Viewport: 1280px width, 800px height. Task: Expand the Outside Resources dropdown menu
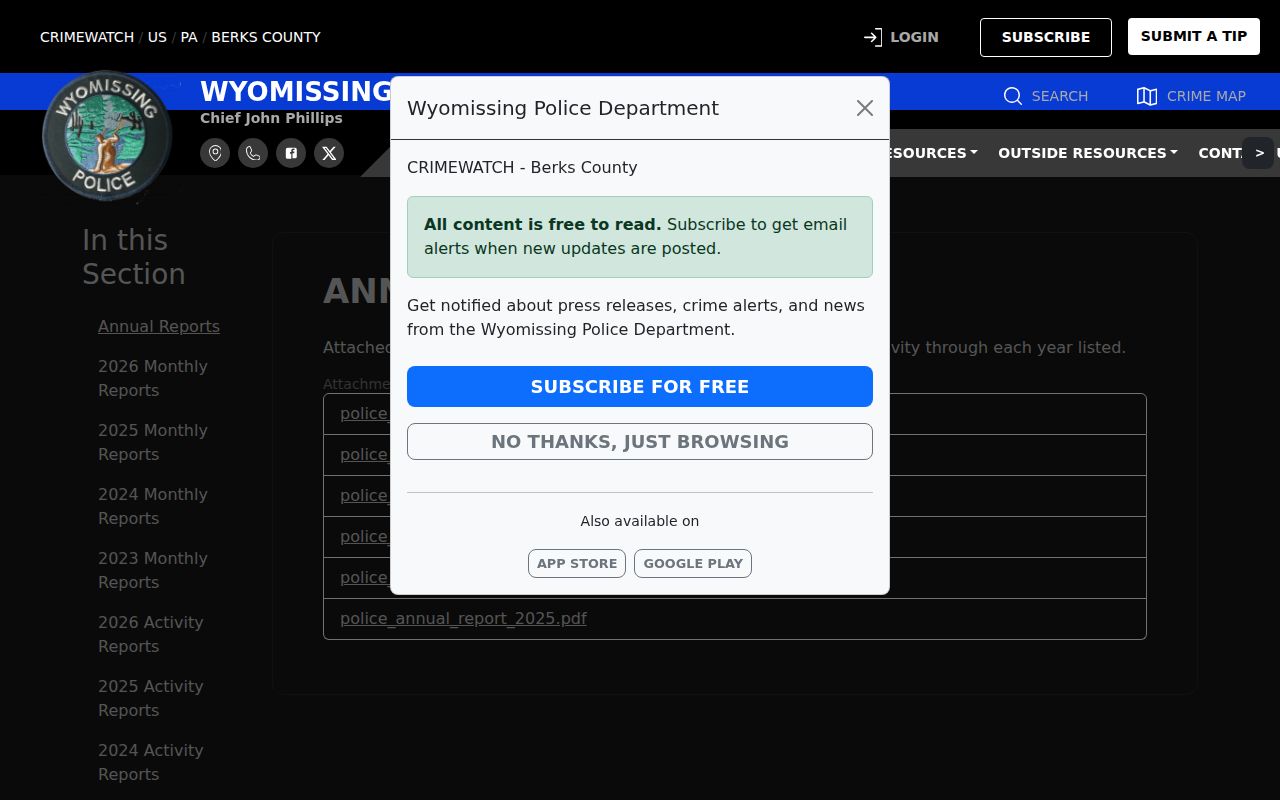tap(1088, 153)
